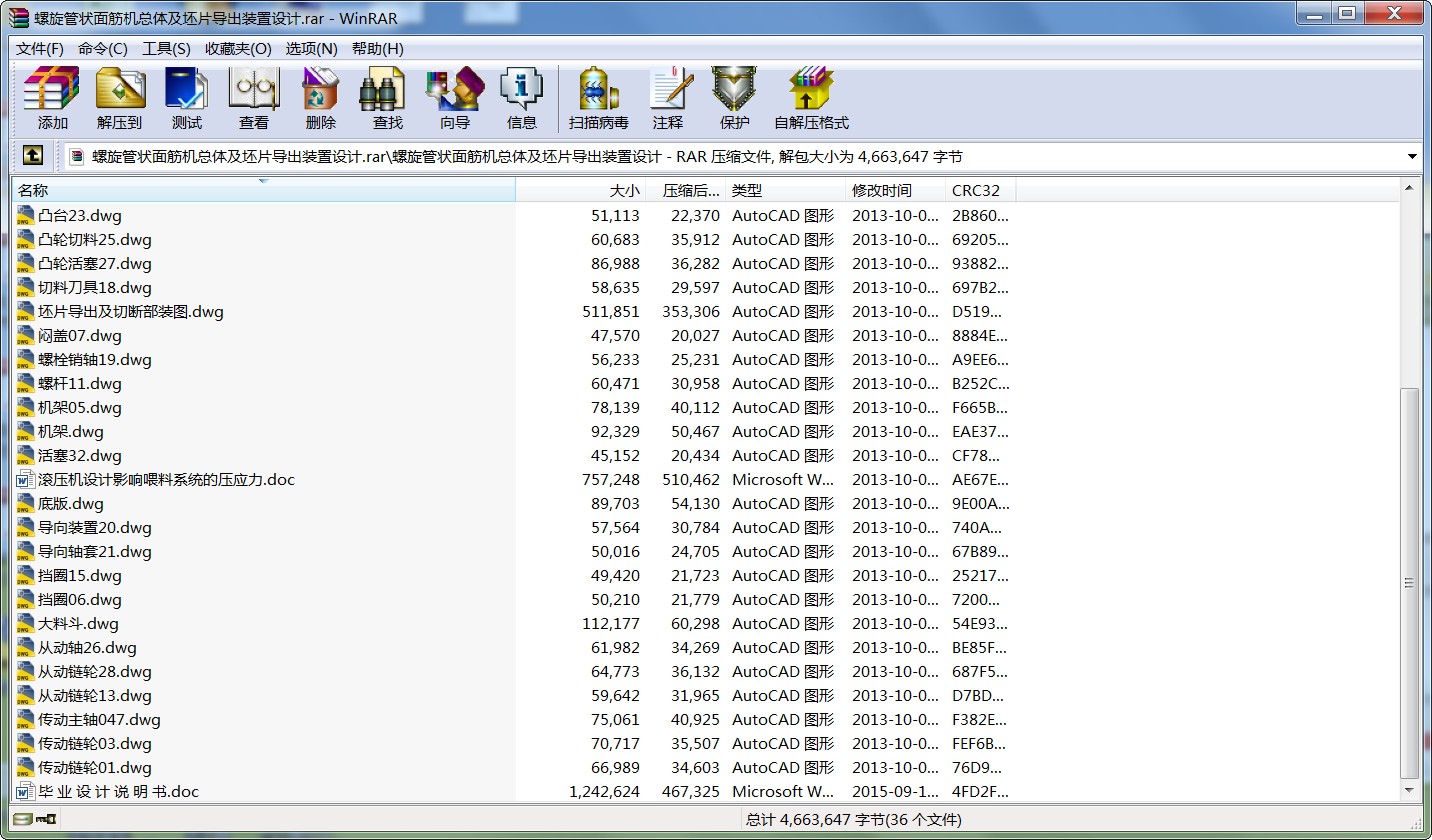Expand the address bar path dropdown
The width and height of the screenshot is (1432, 840).
click(1412, 156)
